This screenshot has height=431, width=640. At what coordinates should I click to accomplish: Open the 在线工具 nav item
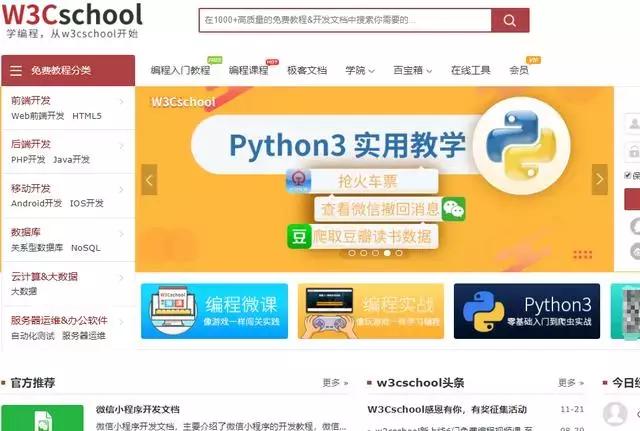click(471, 71)
